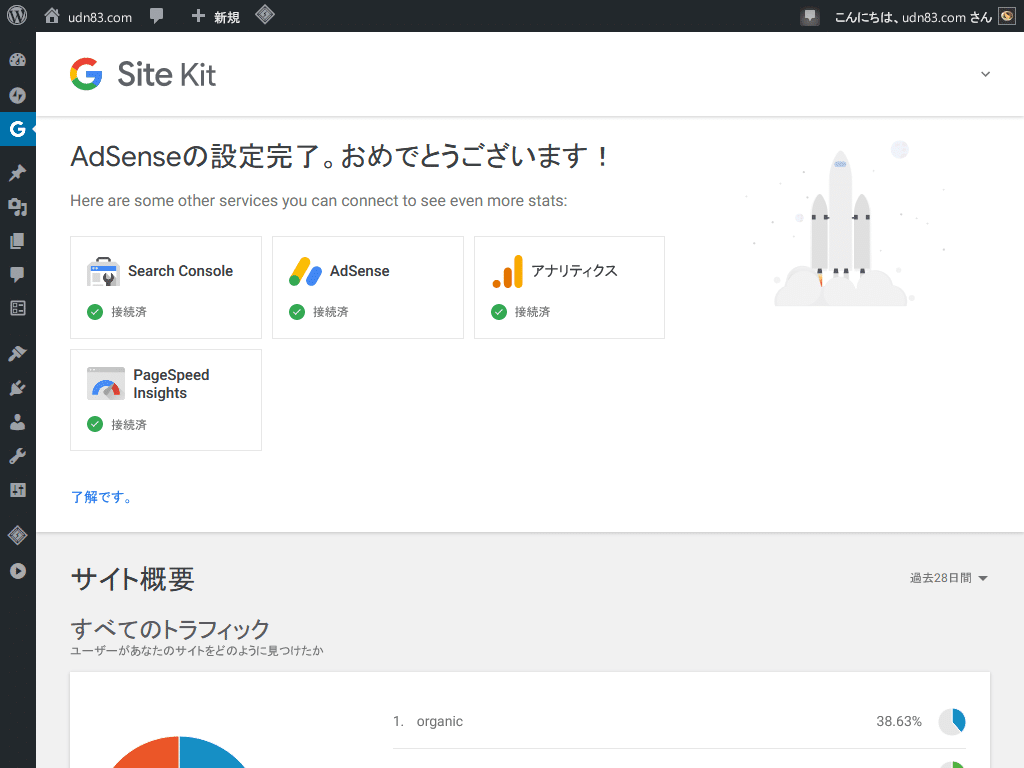The height and width of the screenshot is (768, 1024).
Task: Click the Analytics bar chart icon
Action: point(508,272)
